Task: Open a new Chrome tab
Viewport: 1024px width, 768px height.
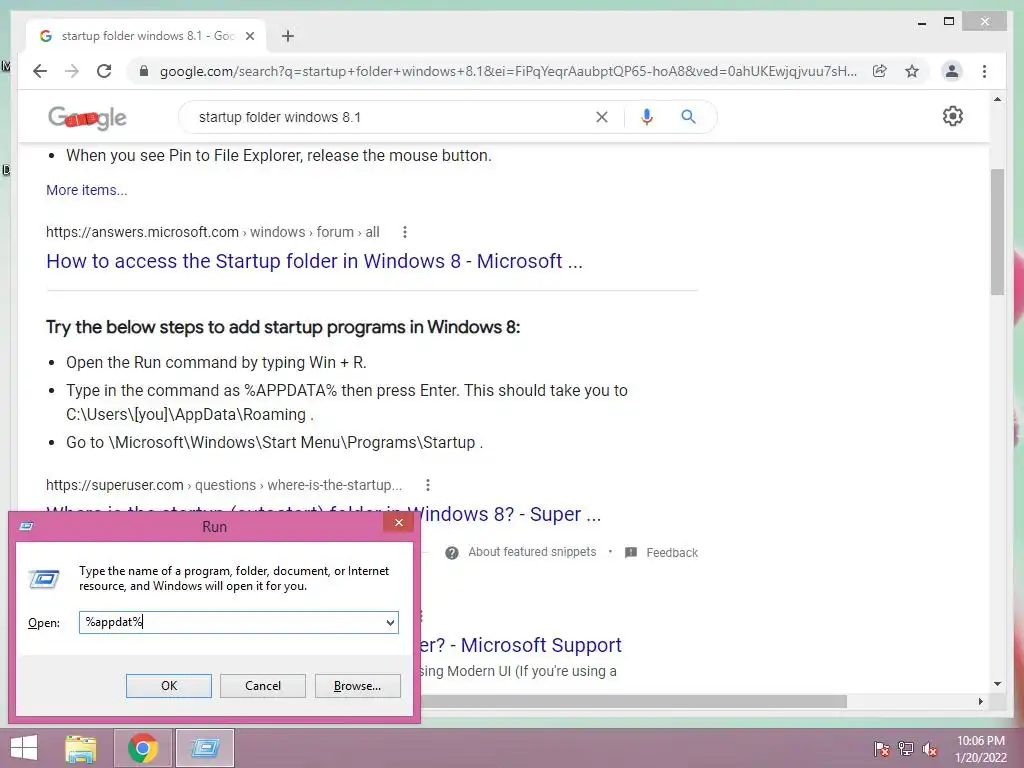Action: coord(288,36)
